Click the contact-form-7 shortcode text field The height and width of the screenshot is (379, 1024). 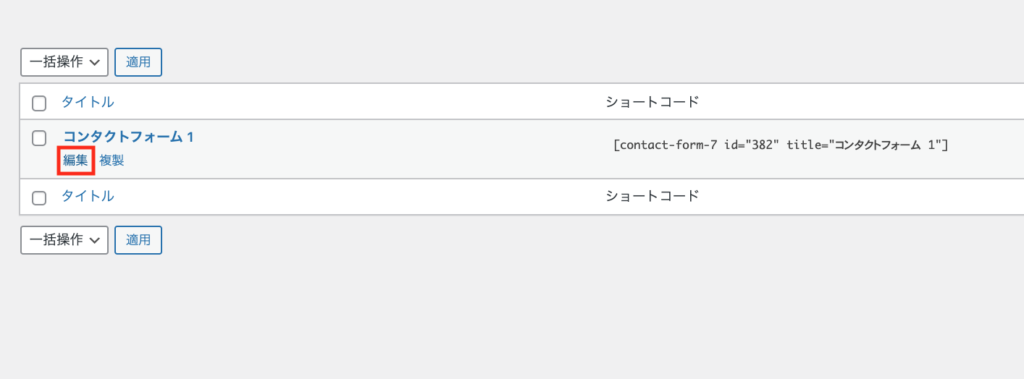[x=780, y=145]
